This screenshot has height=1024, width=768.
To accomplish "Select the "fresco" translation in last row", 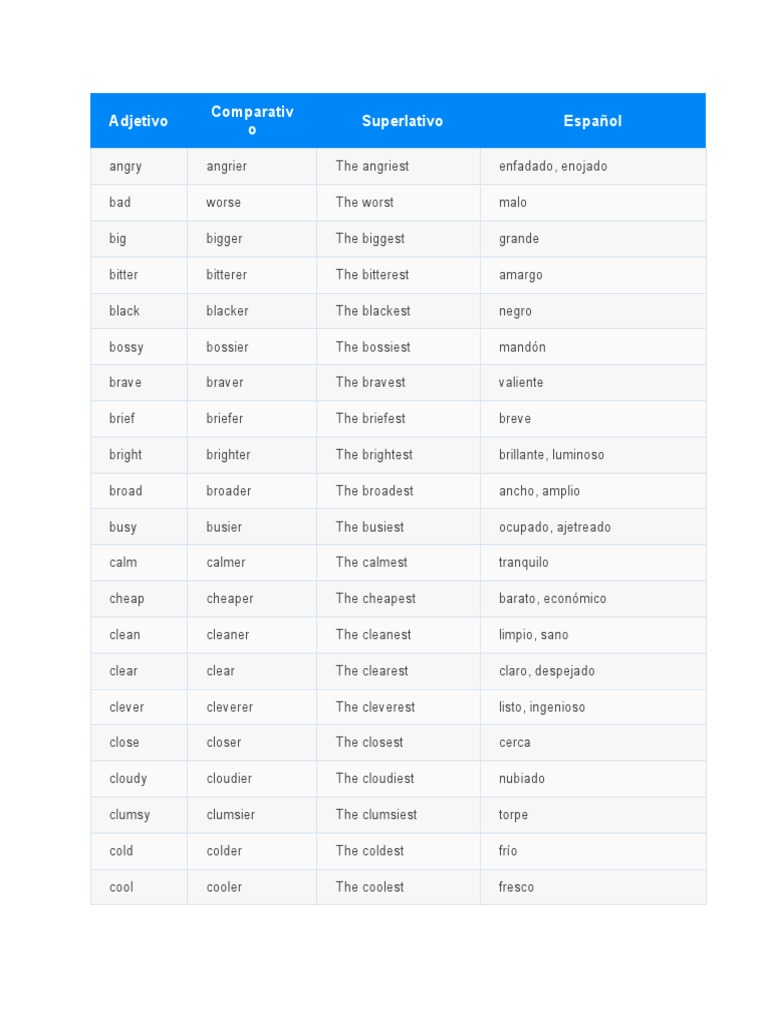I will point(516,887).
